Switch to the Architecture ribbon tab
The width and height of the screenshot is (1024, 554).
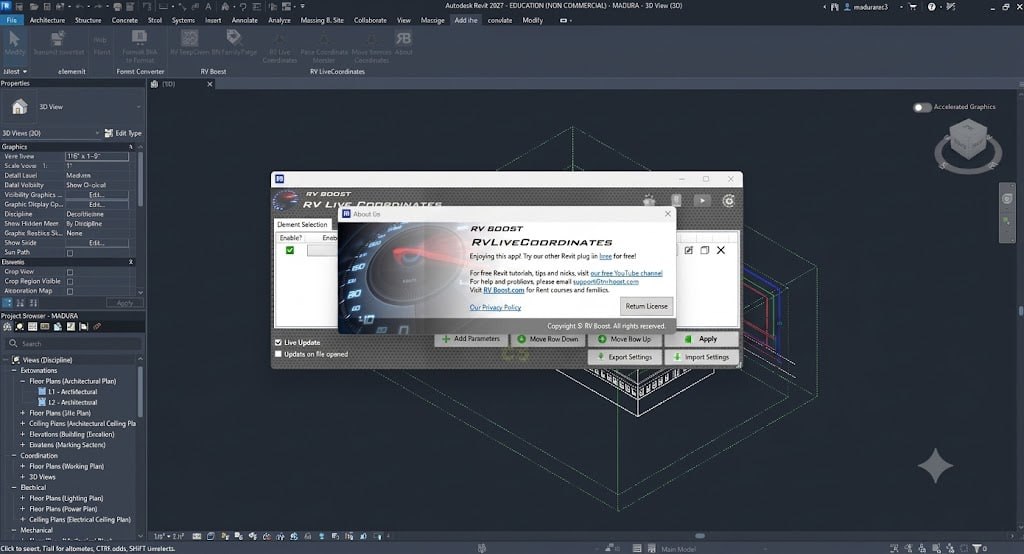(47, 20)
